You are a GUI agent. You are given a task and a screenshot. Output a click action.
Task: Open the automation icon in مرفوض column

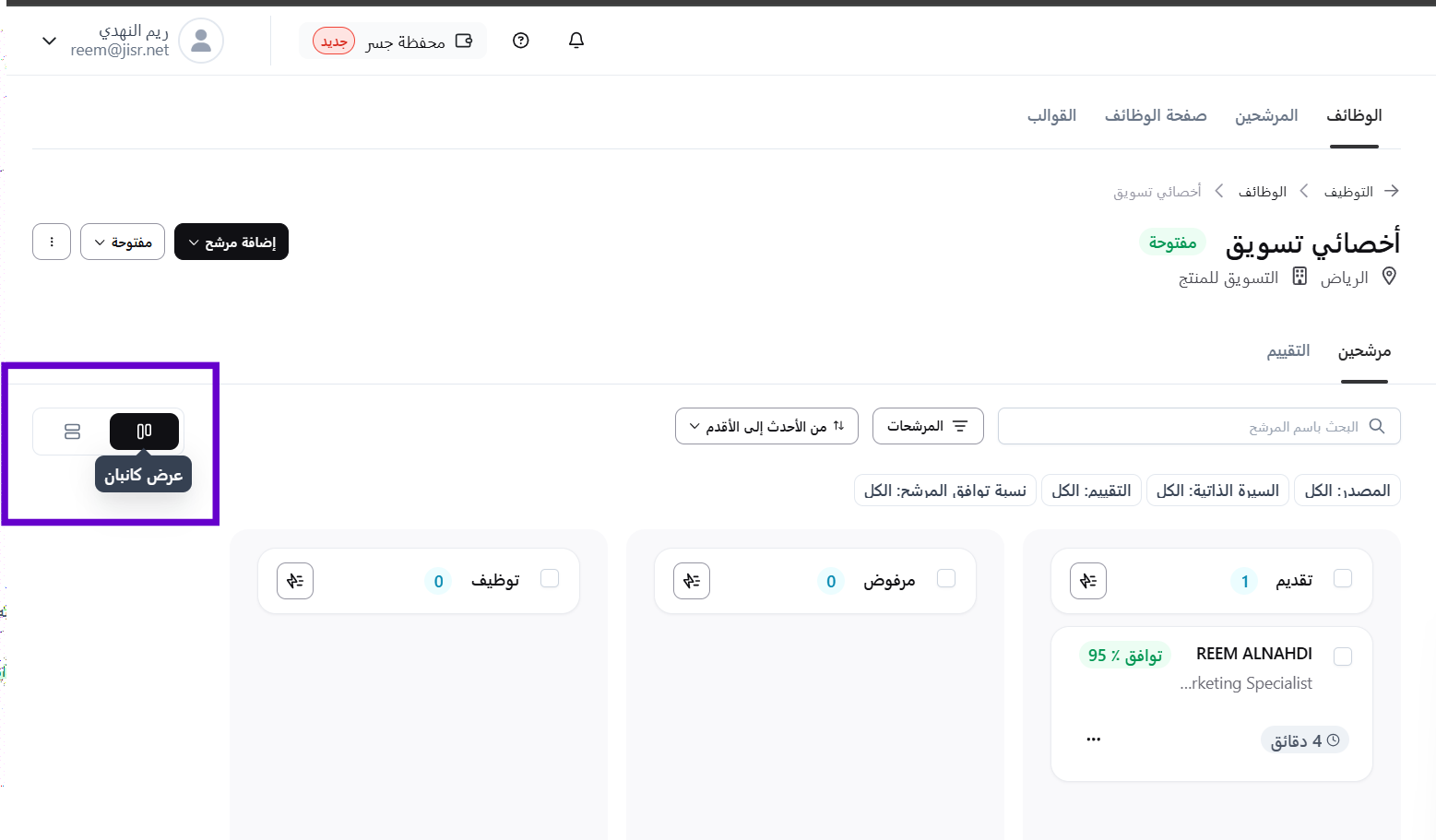click(692, 581)
